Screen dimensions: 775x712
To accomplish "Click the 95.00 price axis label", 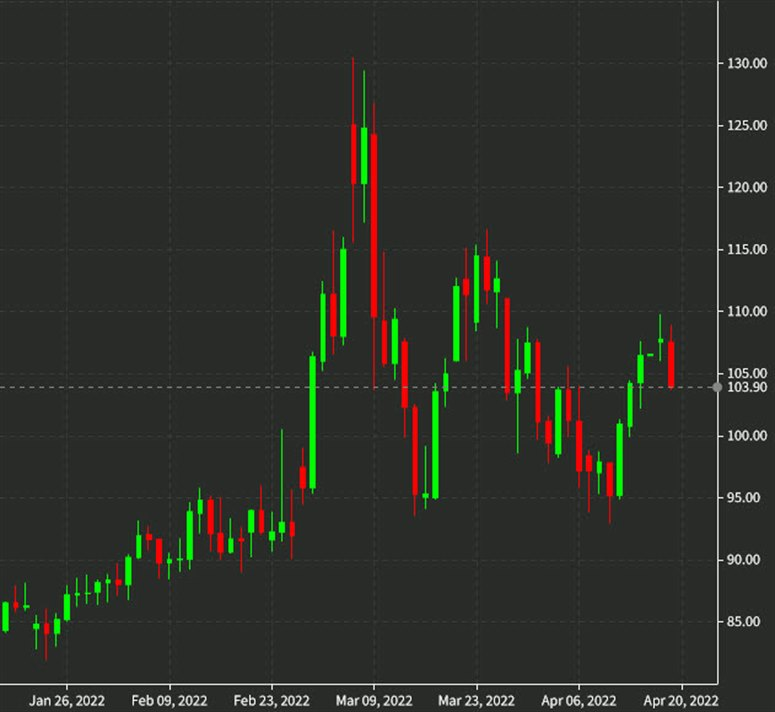I will coord(743,498).
